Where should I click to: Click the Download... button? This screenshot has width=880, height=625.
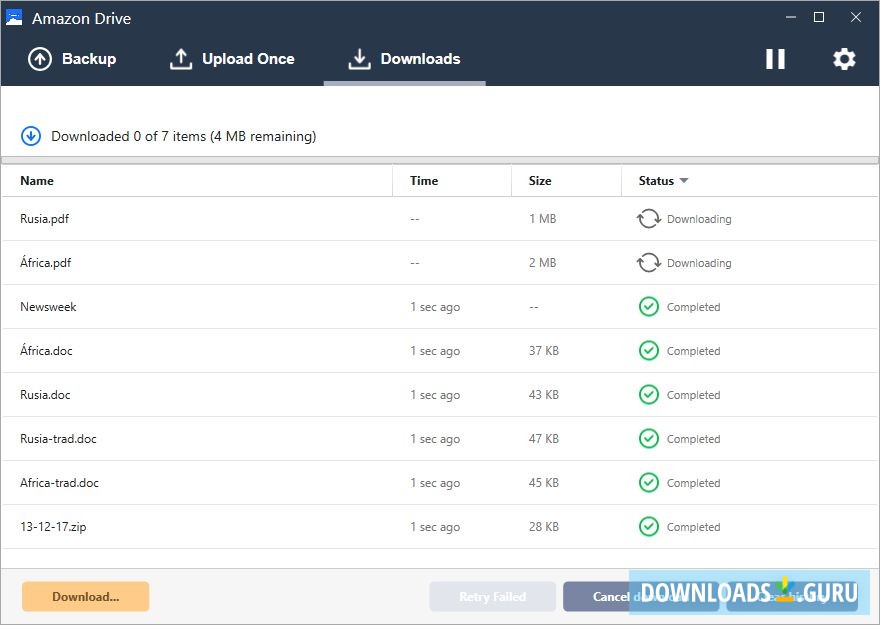[x=85, y=596]
